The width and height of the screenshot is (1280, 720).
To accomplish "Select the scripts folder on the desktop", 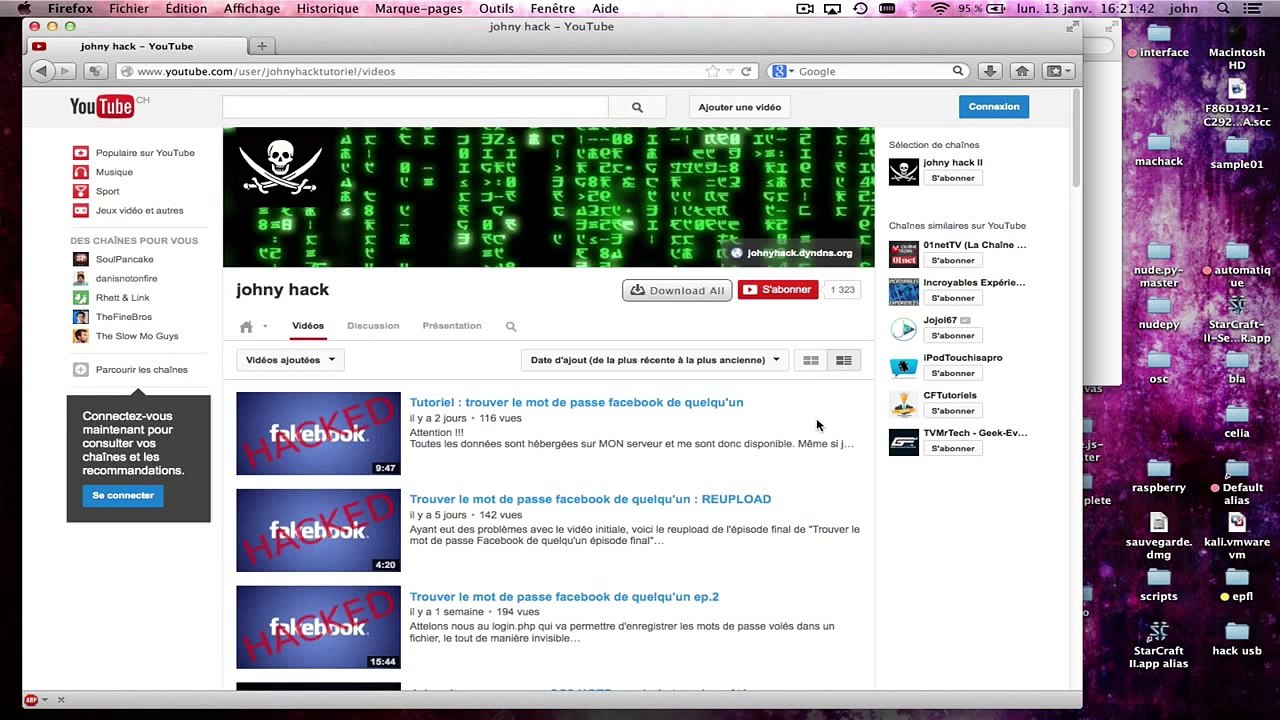I will (x=1159, y=585).
